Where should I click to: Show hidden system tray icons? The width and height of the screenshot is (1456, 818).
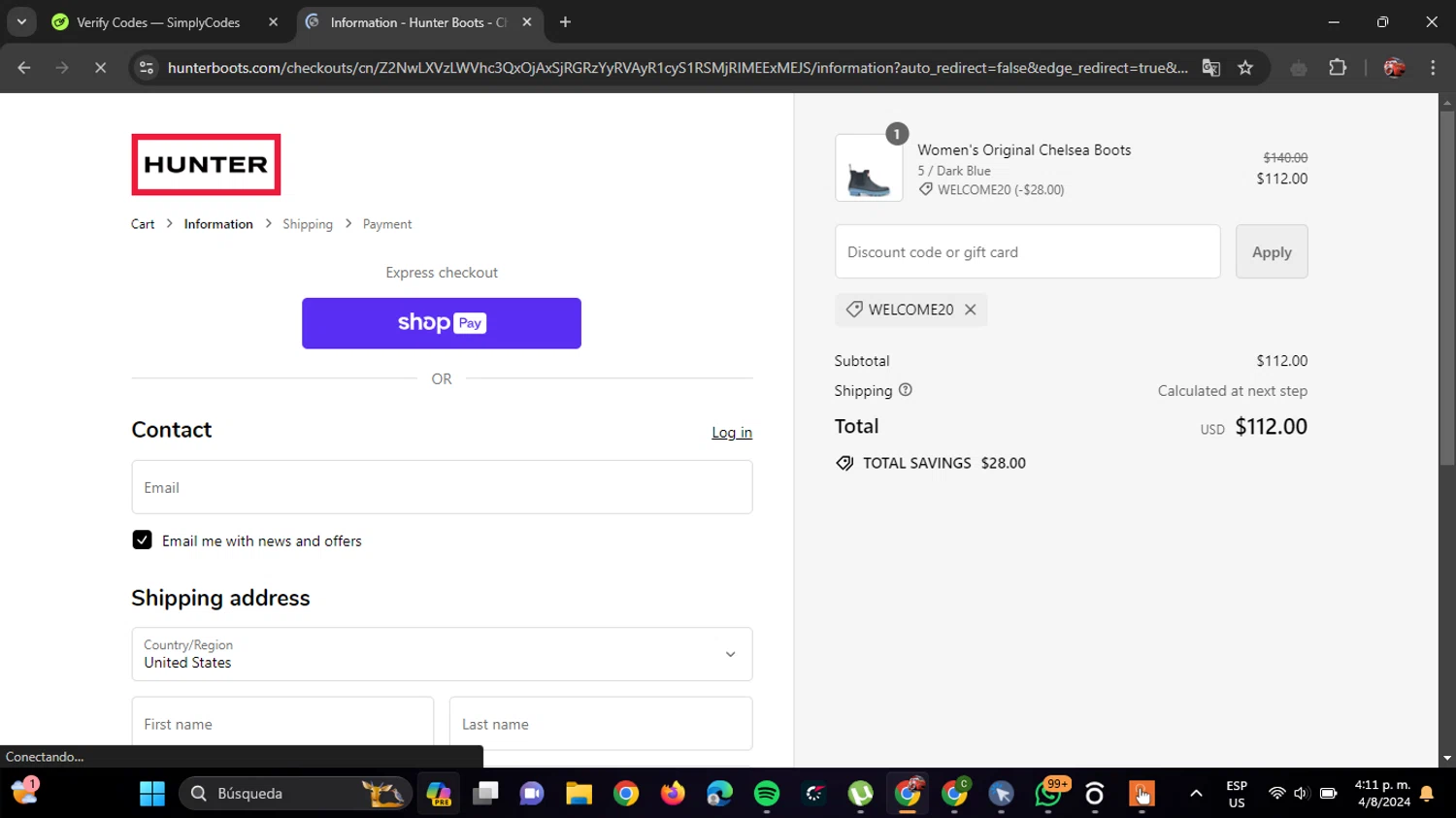coord(1196,794)
